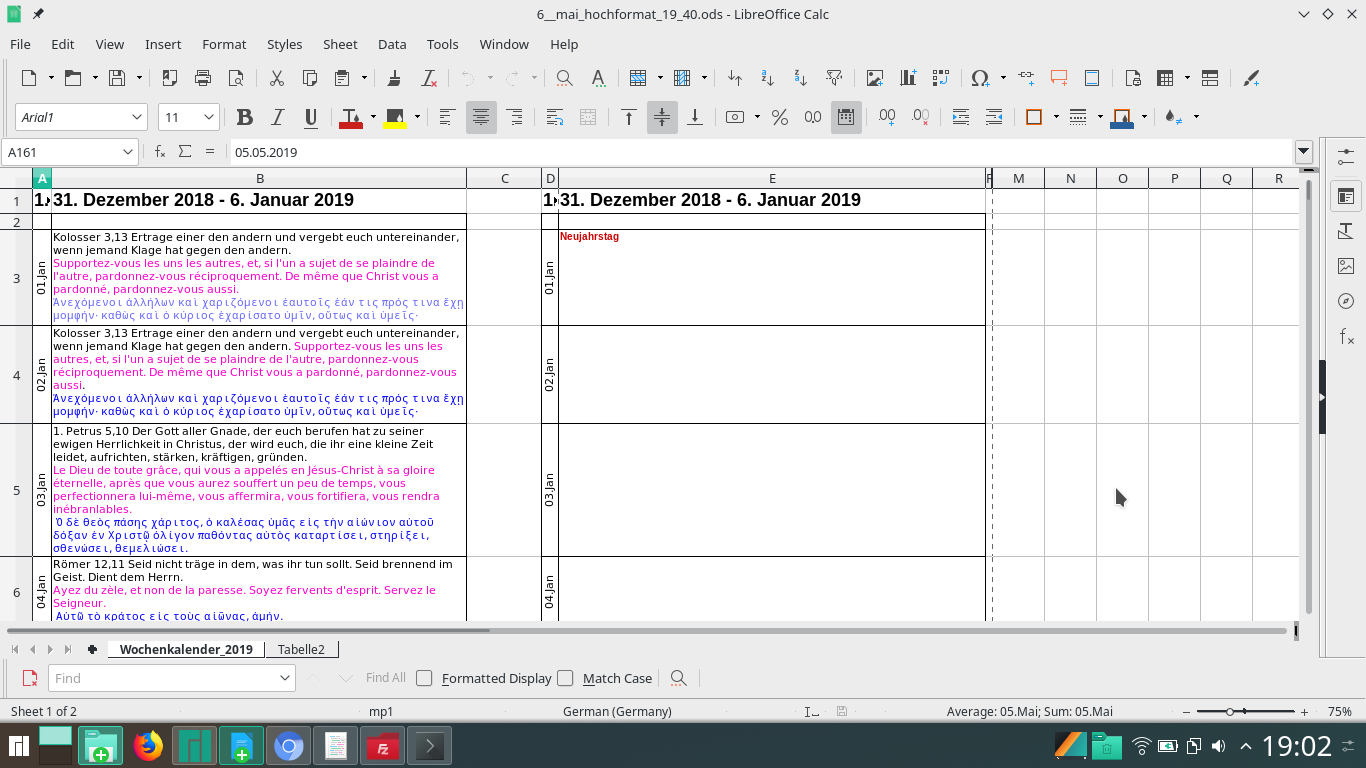Select the Center Horizontally alignment icon
Viewport: 1366px width, 768px height.
click(x=481, y=117)
